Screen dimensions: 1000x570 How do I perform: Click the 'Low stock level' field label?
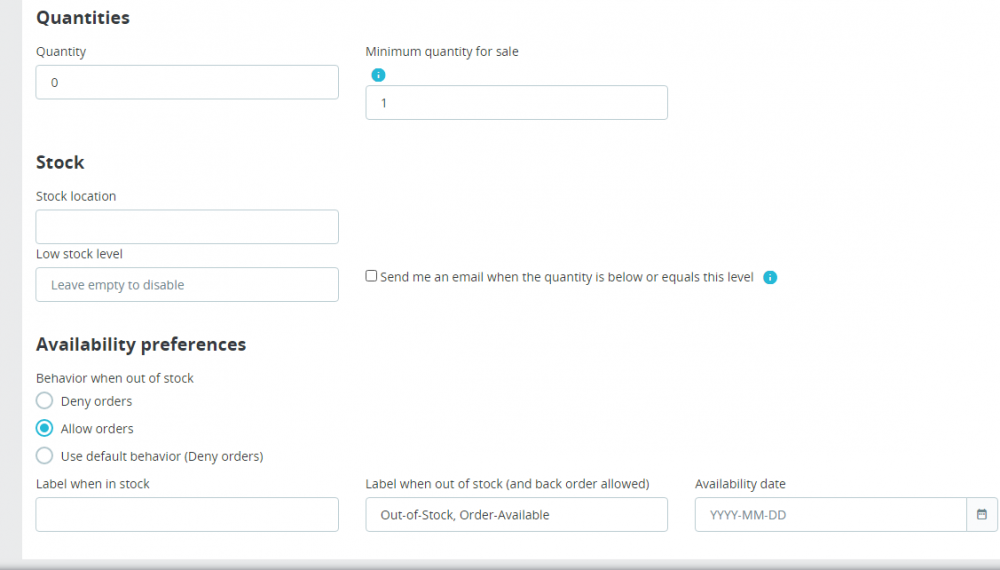[79, 254]
